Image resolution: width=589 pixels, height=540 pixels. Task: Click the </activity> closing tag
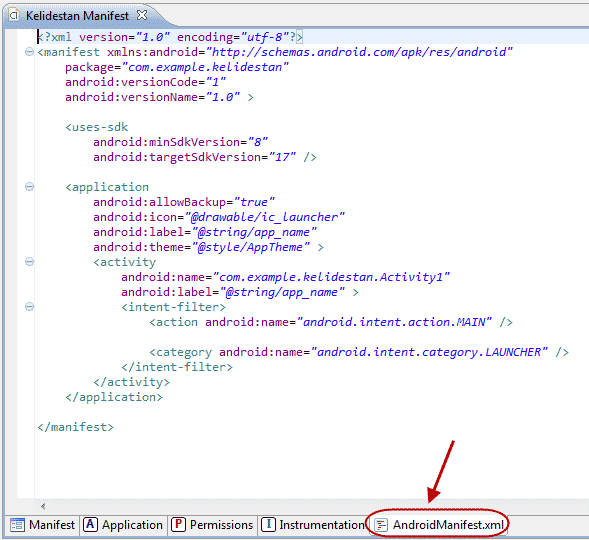(131, 382)
